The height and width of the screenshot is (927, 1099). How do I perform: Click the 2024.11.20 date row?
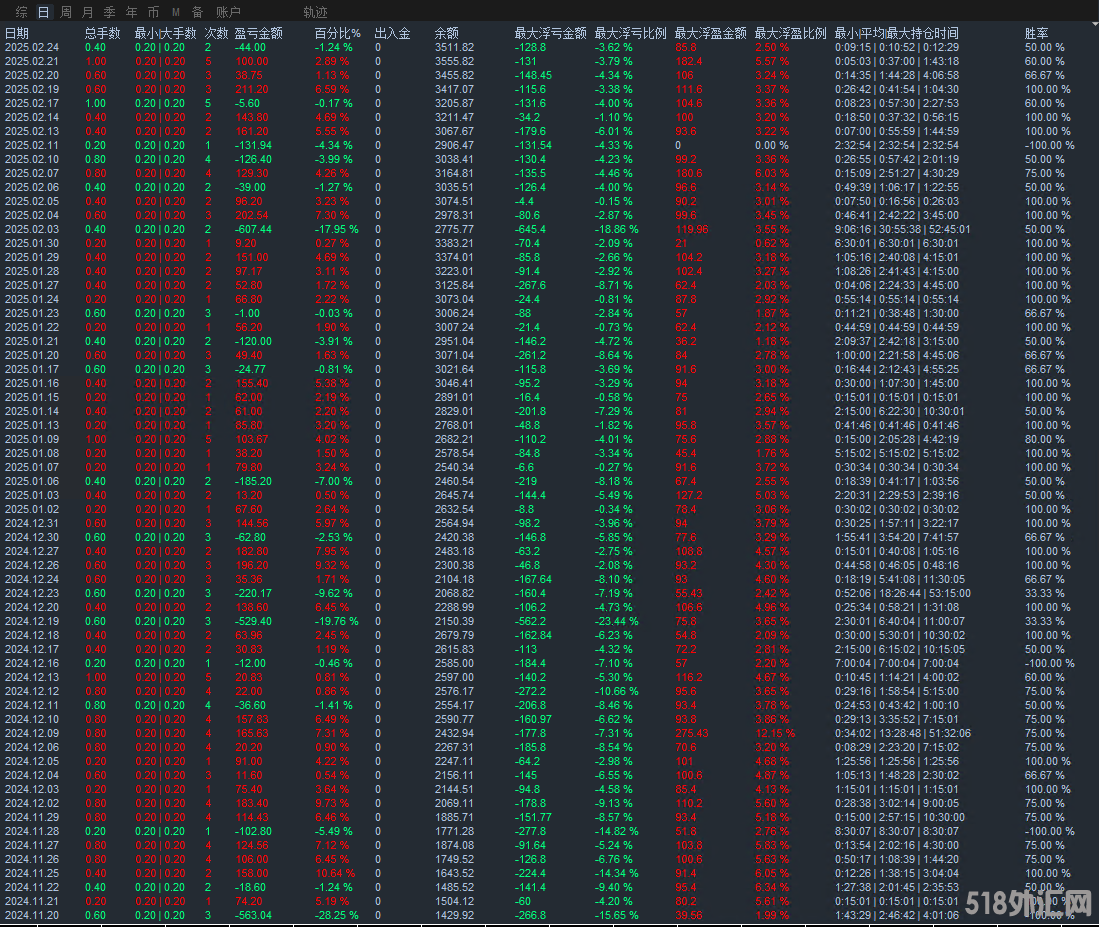click(31, 915)
